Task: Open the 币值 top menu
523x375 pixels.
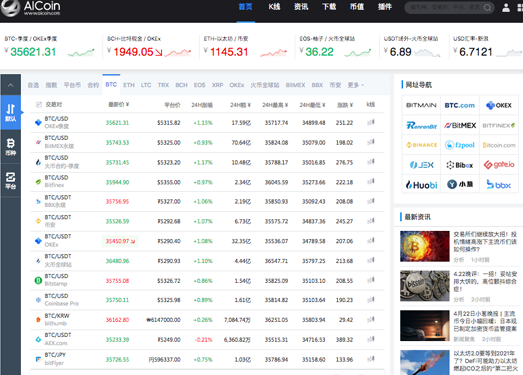Action: tap(357, 7)
